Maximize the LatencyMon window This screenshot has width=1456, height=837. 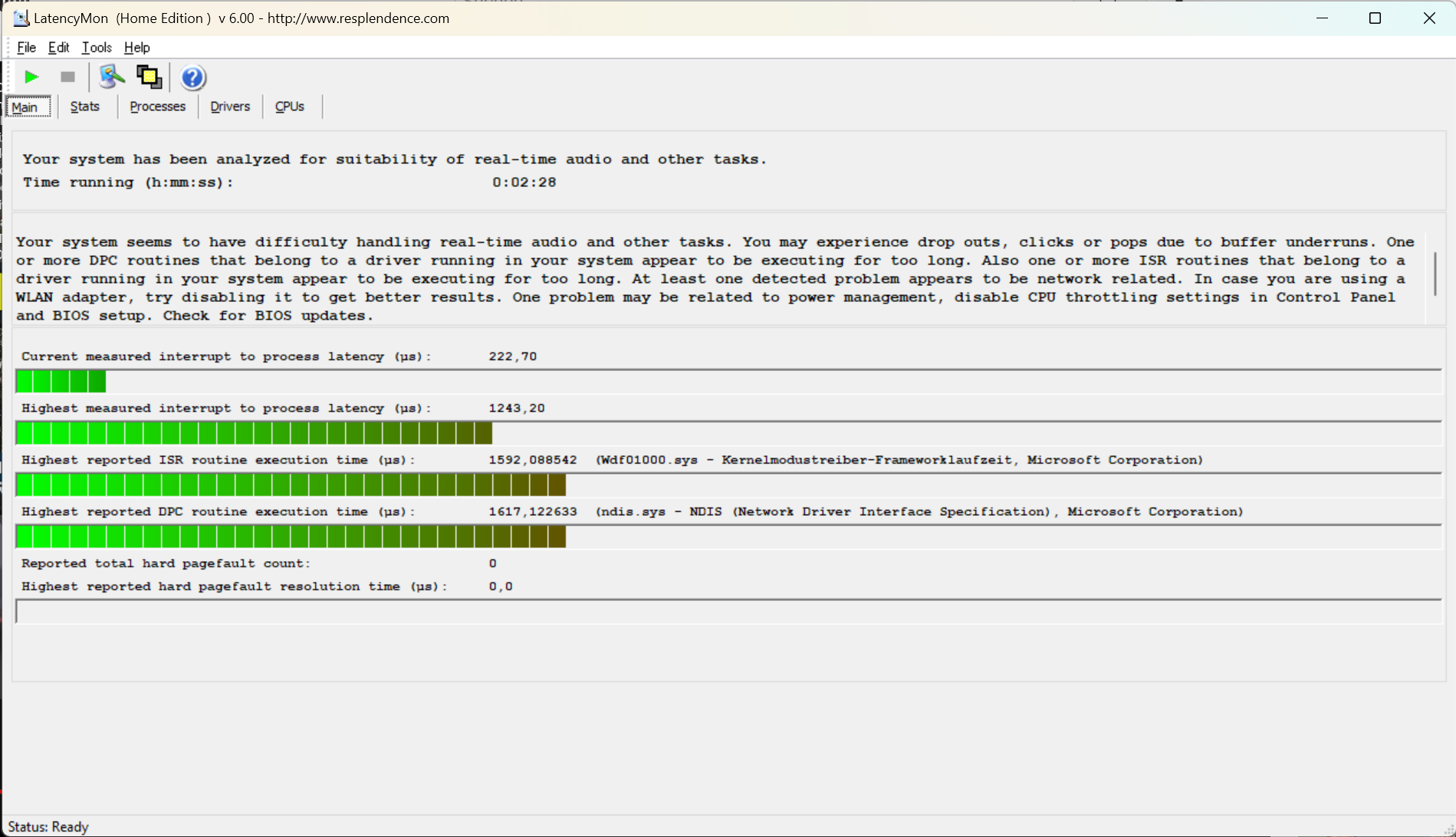[1375, 18]
